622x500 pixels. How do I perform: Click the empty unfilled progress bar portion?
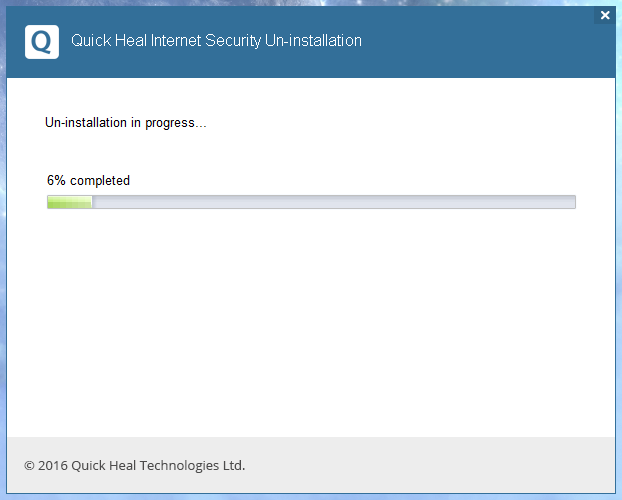(x=330, y=202)
